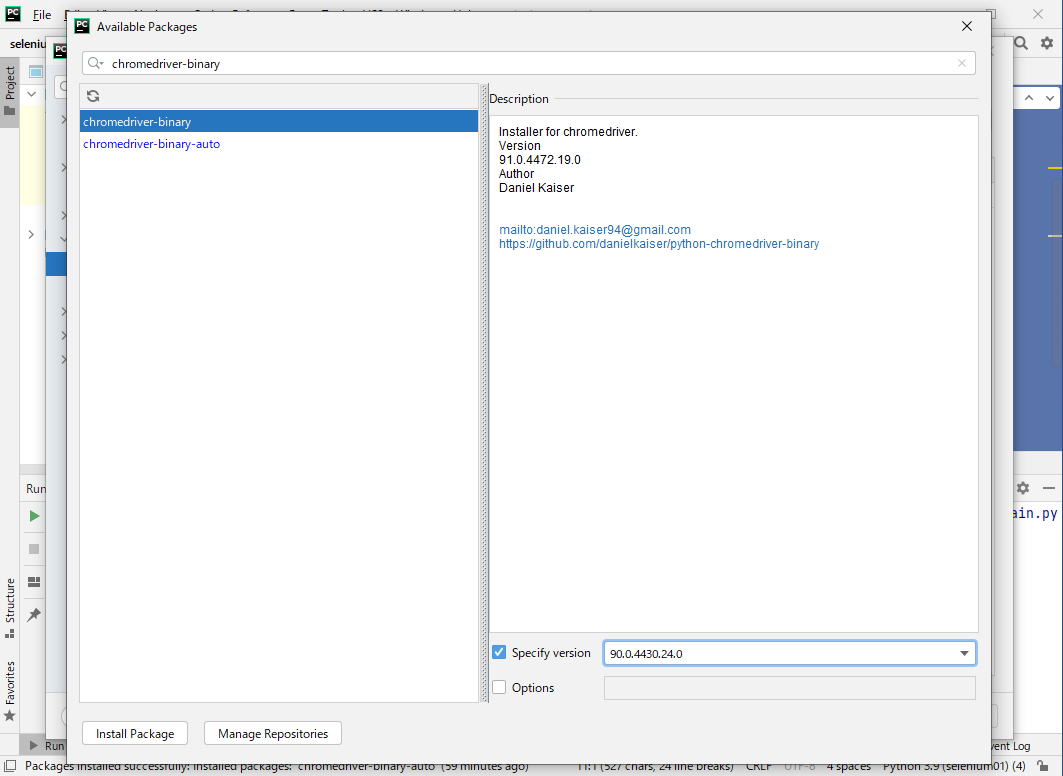
Task: Click the tool windows icon in status bar
Action: (x=9, y=766)
